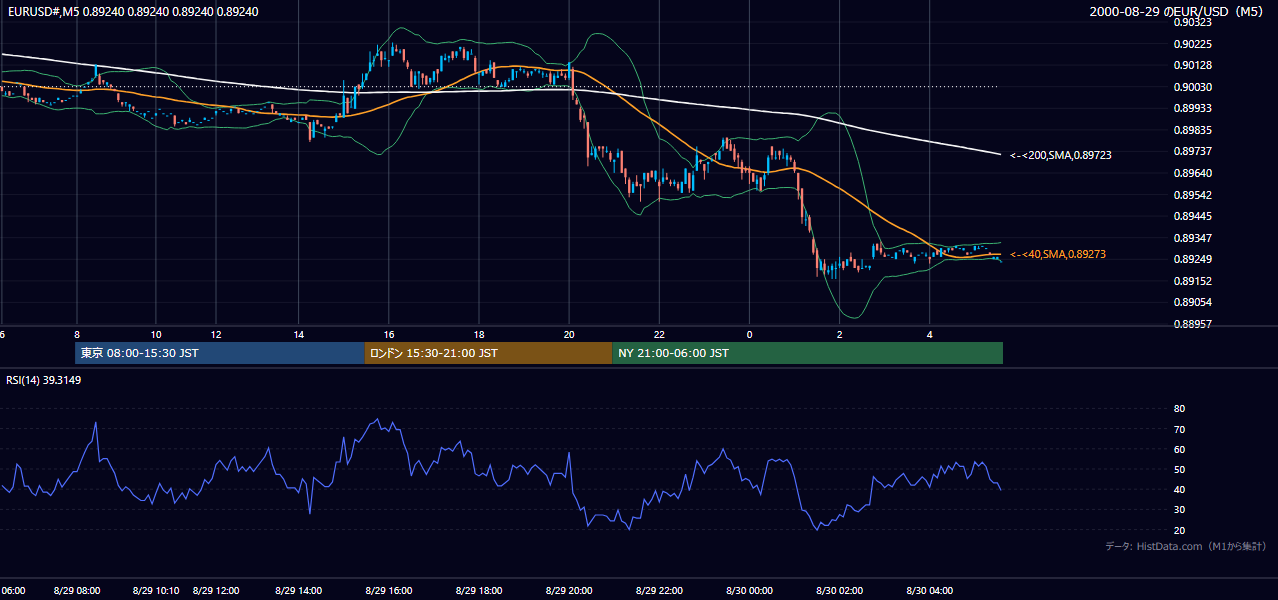The width and height of the screenshot is (1278, 600).
Task: Click hour tick 22 on the price chart axis
Action: point(659,334)
